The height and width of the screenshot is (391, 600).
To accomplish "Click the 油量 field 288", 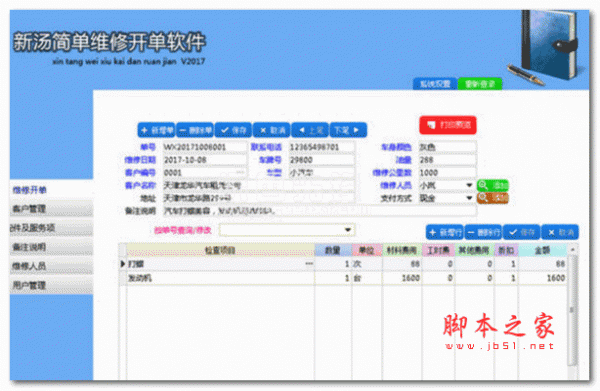I will pos(447,160).
